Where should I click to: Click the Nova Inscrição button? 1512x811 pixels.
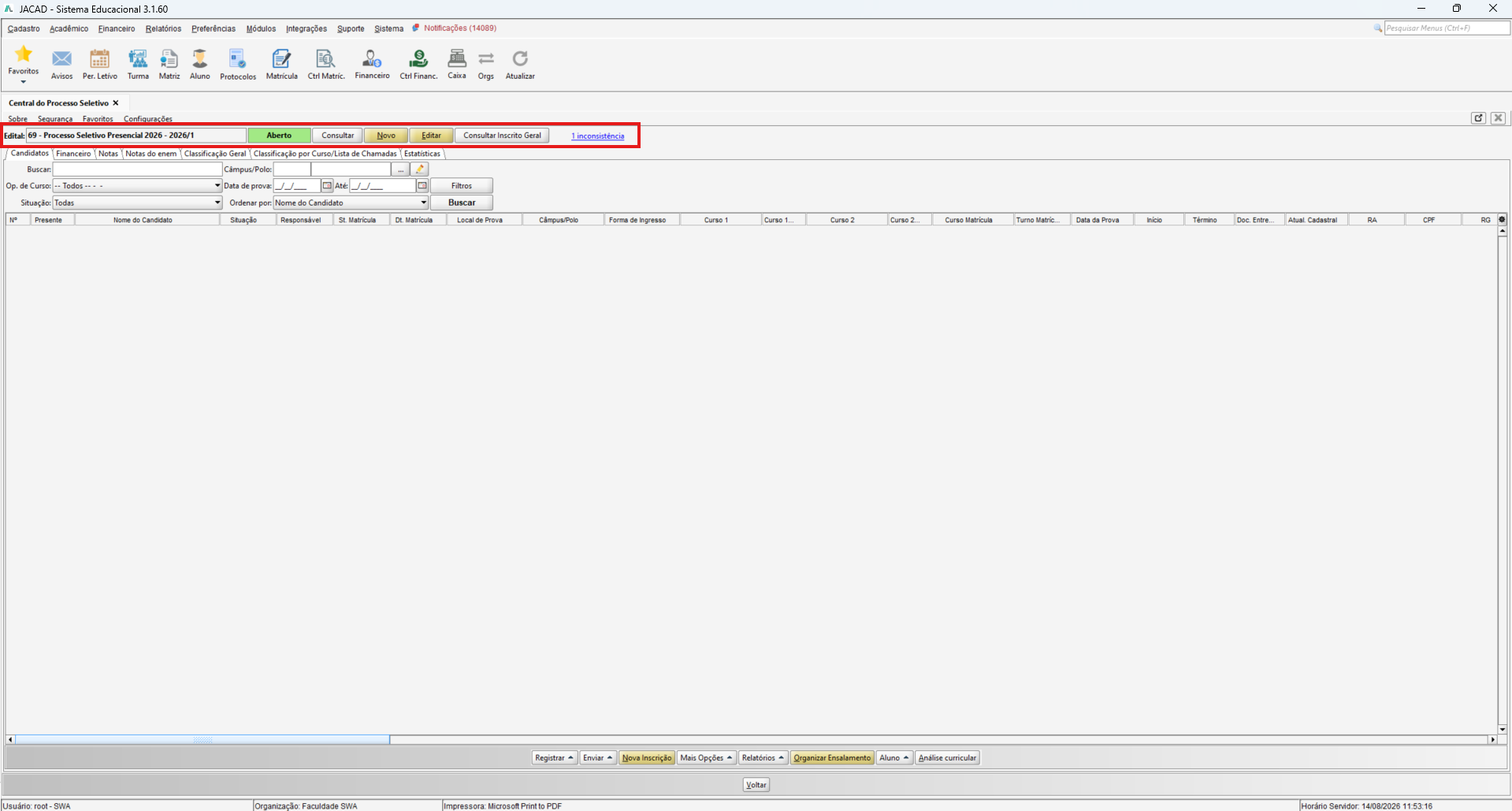(x=647, y=758)
